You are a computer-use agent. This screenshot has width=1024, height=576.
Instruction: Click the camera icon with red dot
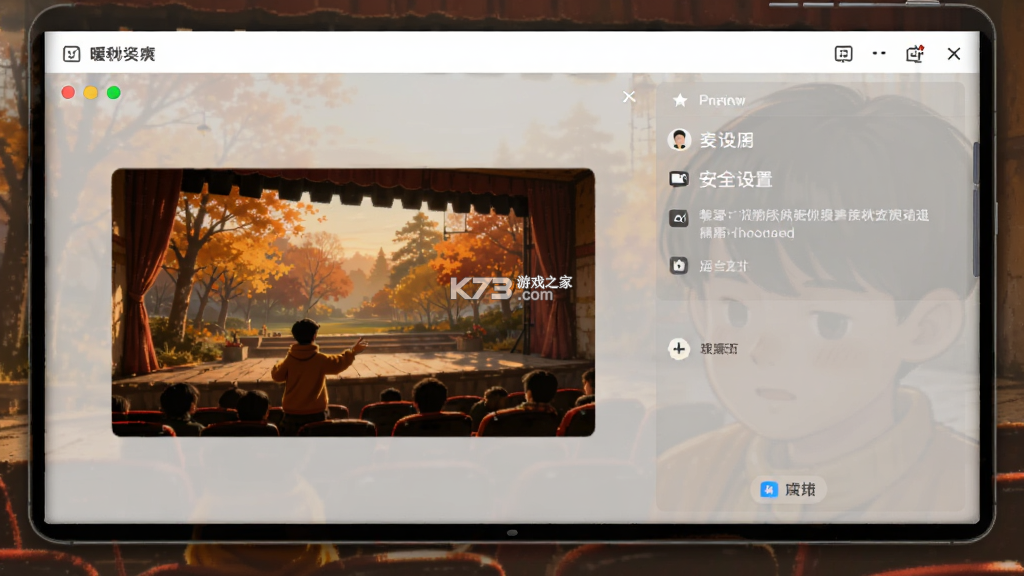coord(915,54)
